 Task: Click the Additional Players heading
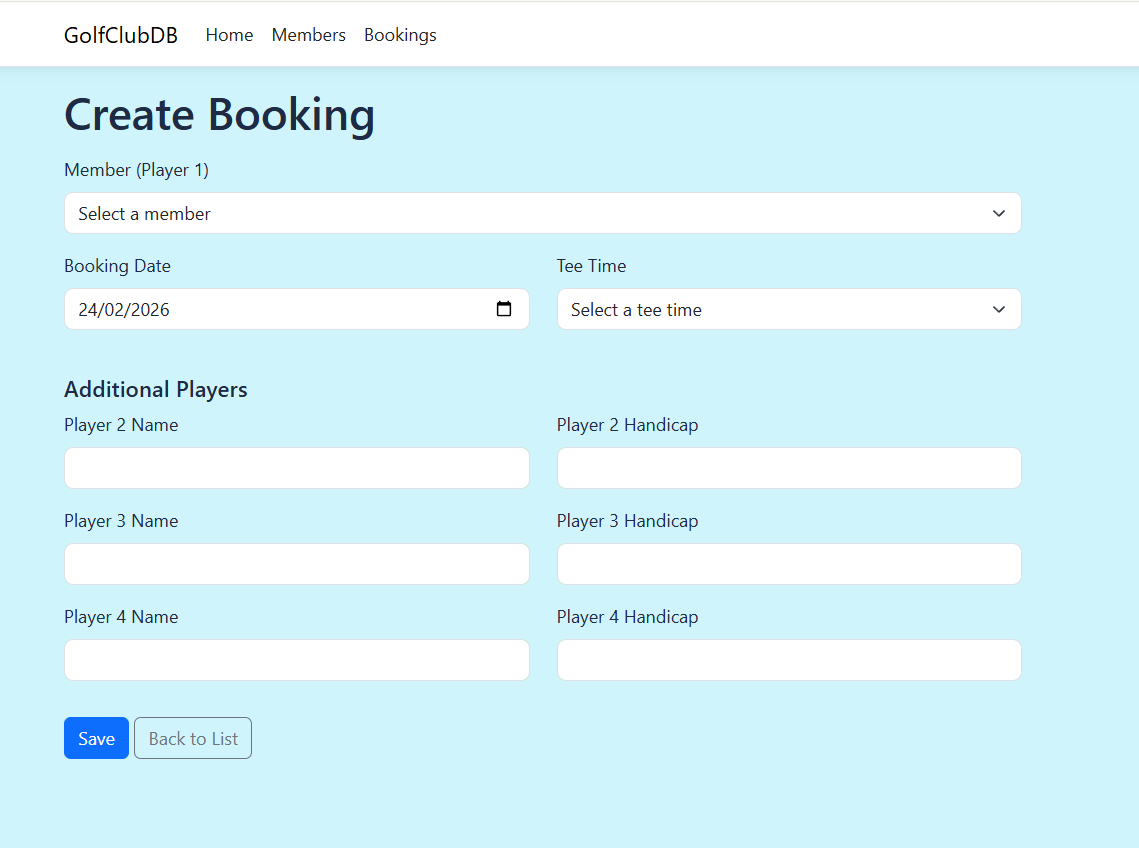(x=156, y=389)
